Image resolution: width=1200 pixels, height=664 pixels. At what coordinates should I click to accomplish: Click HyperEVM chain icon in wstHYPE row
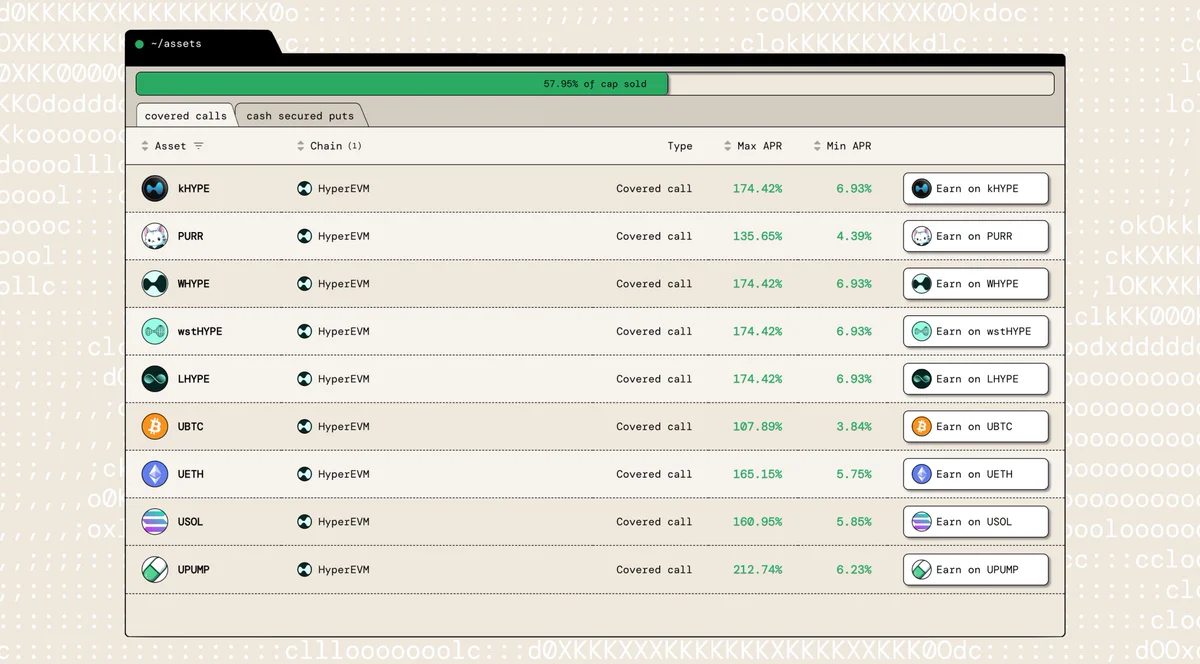305,331
